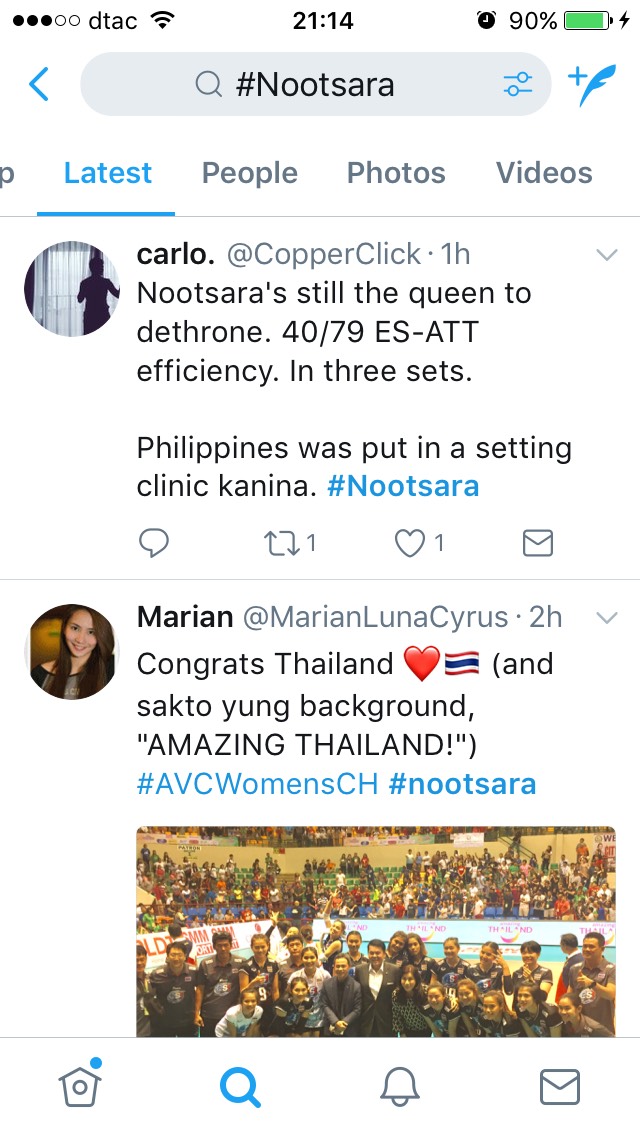Select the Search tab in bottom bar
Screen dimensions: 640x1136
pyautogui.click(x=239, y=1086)
